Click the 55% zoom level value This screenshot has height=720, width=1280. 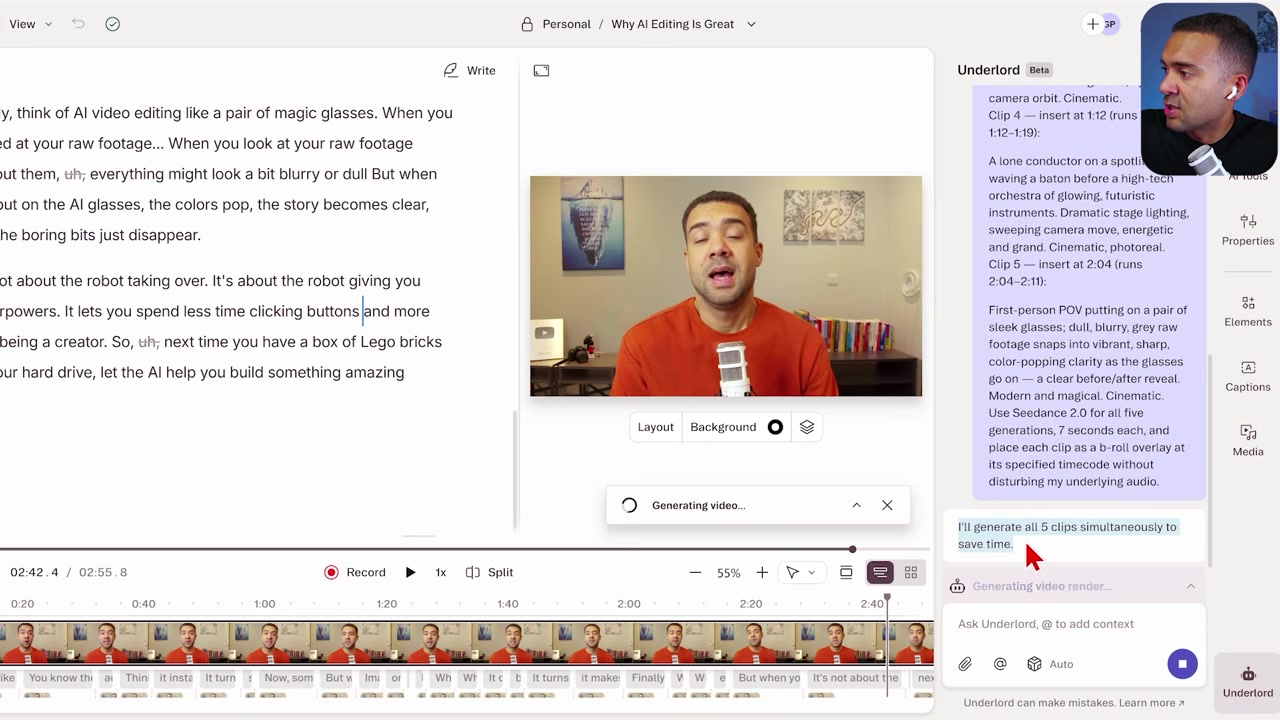click(728, 573)
